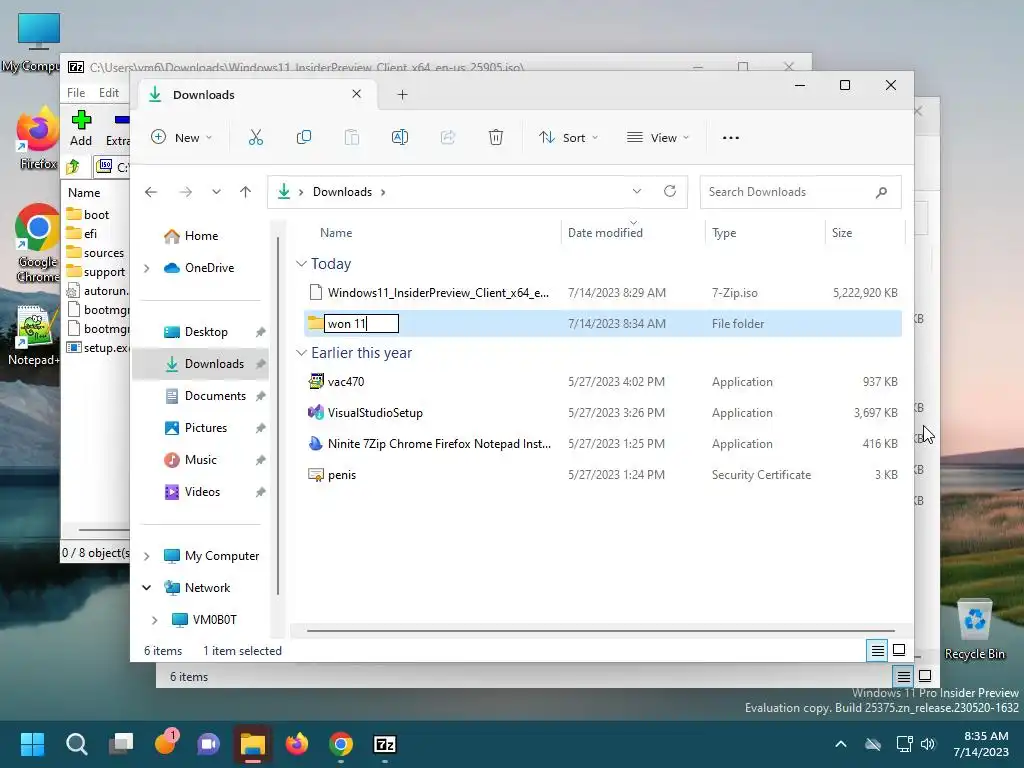
Task: Open Task View on taskbar
Action: point(121,744)
